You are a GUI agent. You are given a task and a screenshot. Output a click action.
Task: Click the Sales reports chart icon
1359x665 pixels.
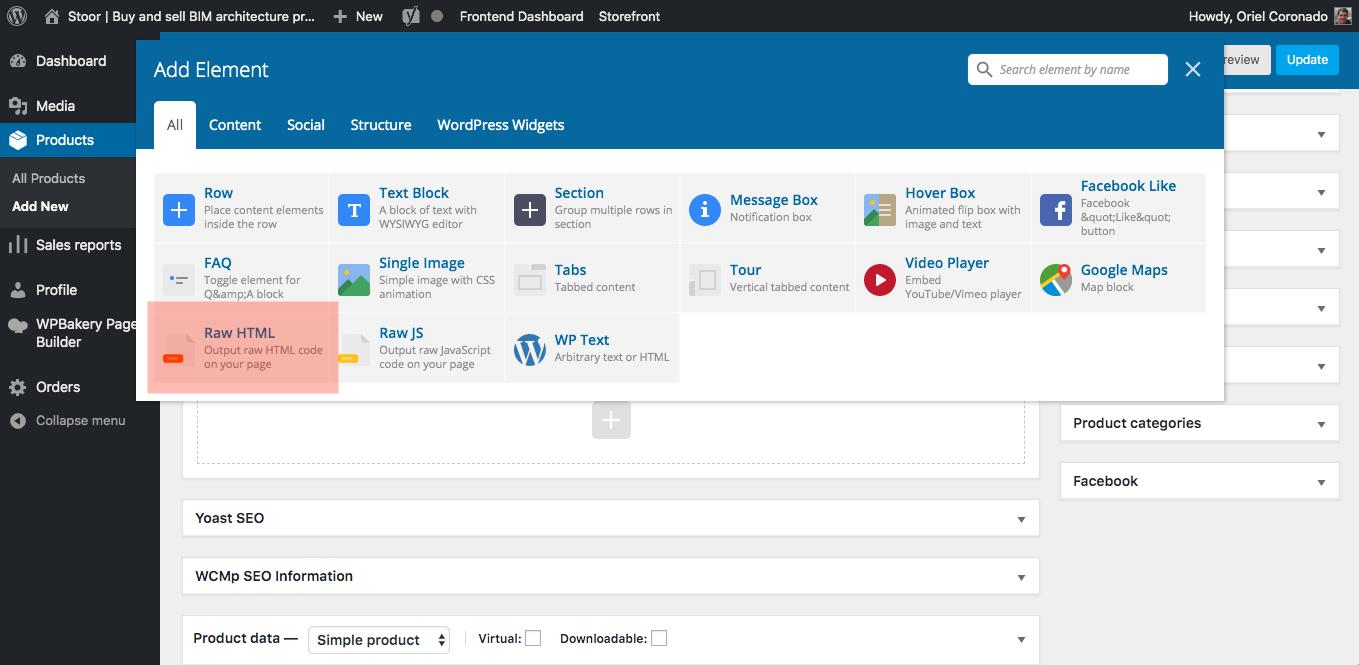coord(18,245)
